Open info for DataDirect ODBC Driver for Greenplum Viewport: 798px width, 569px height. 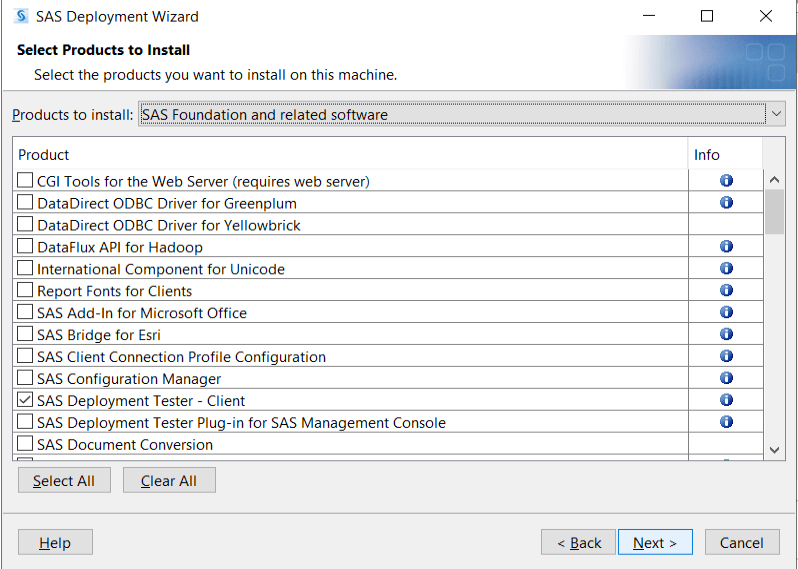pos(726,203)
